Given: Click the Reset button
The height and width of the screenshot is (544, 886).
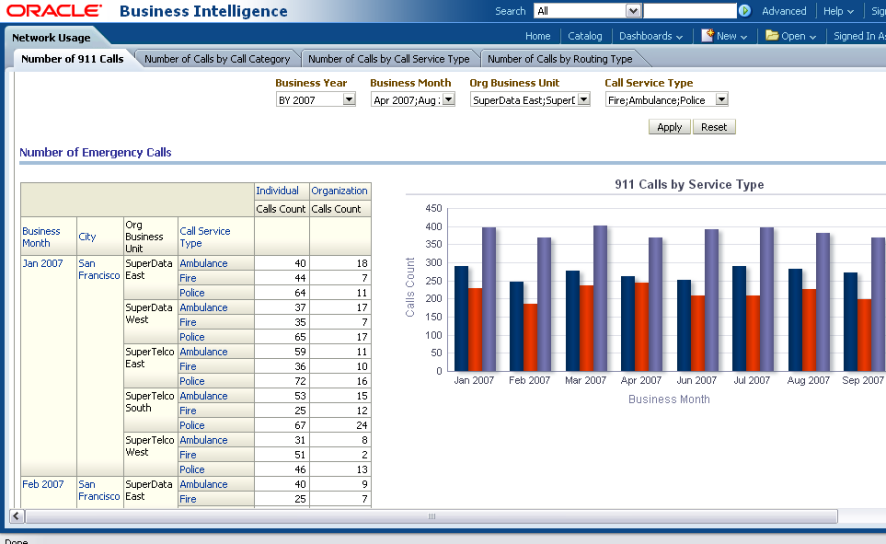Looking at the screenshot, I should click(714, 127).
